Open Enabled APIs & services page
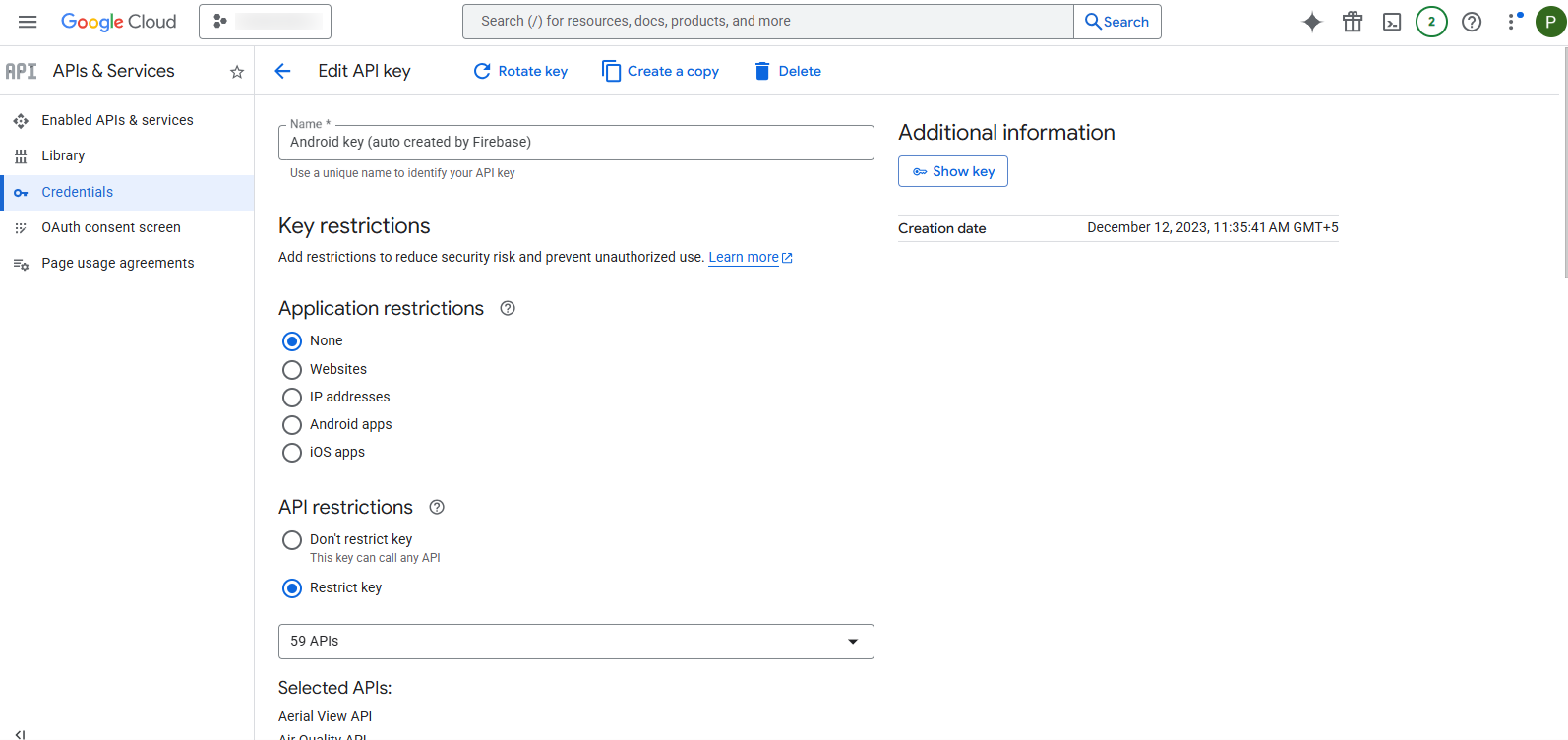This screenshot has width=1568, height=740. [x=117, y=120]
